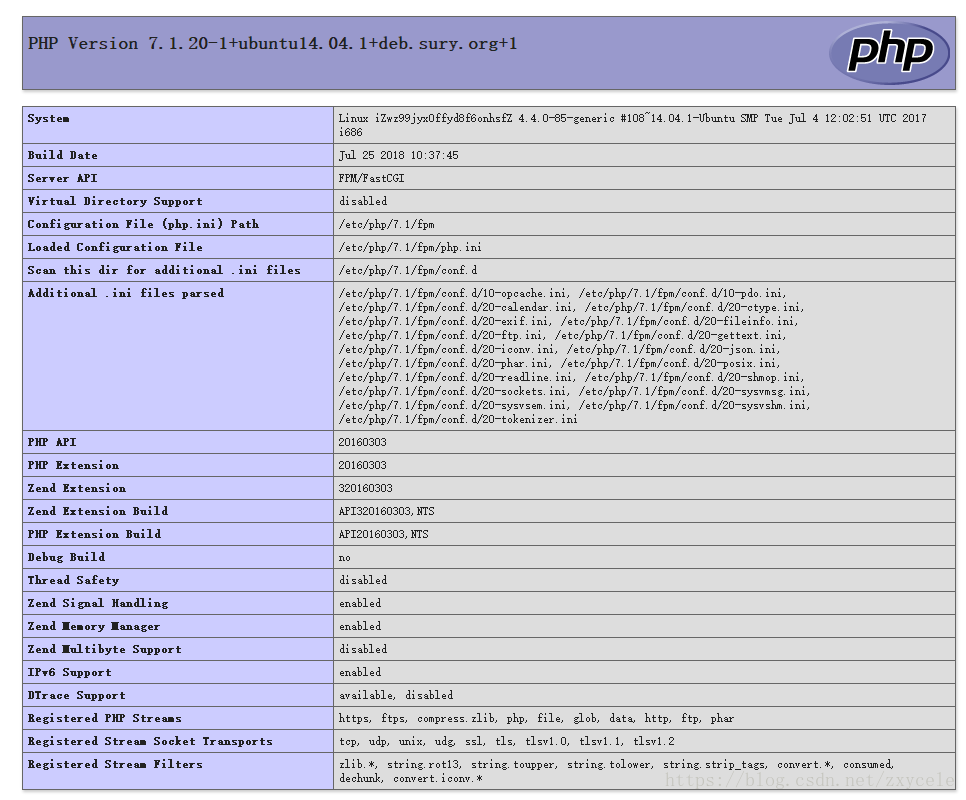Click the Debug Build label
This screenshot has width=966, height=800.
pos(66,557)
